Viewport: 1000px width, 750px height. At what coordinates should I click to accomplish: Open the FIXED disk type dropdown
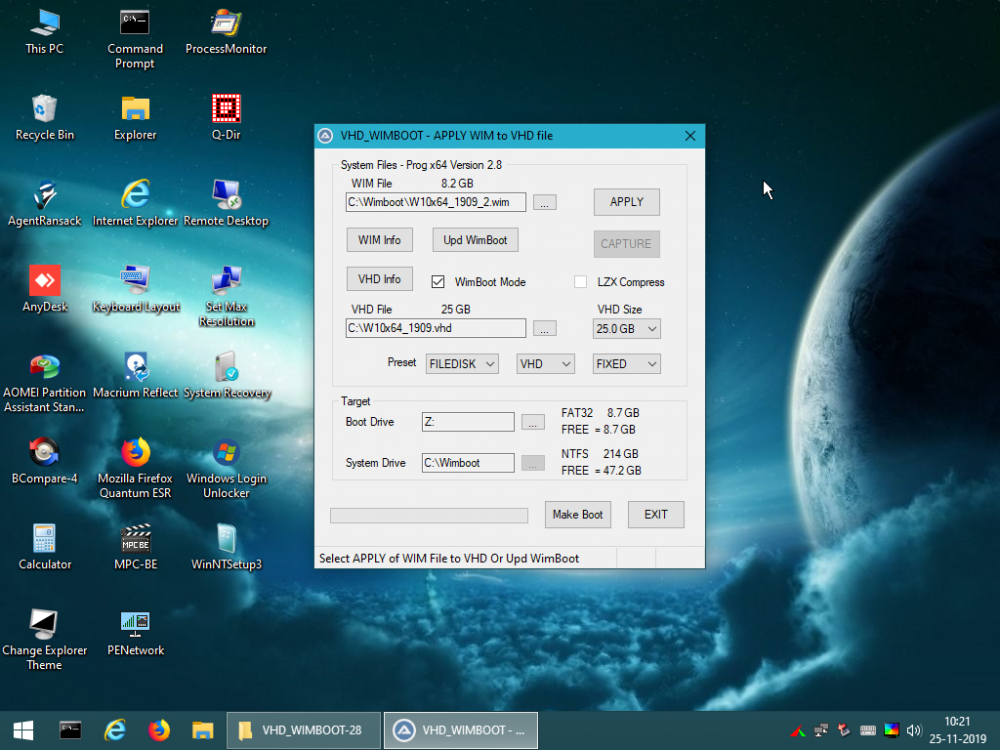(x=626, y=363)
